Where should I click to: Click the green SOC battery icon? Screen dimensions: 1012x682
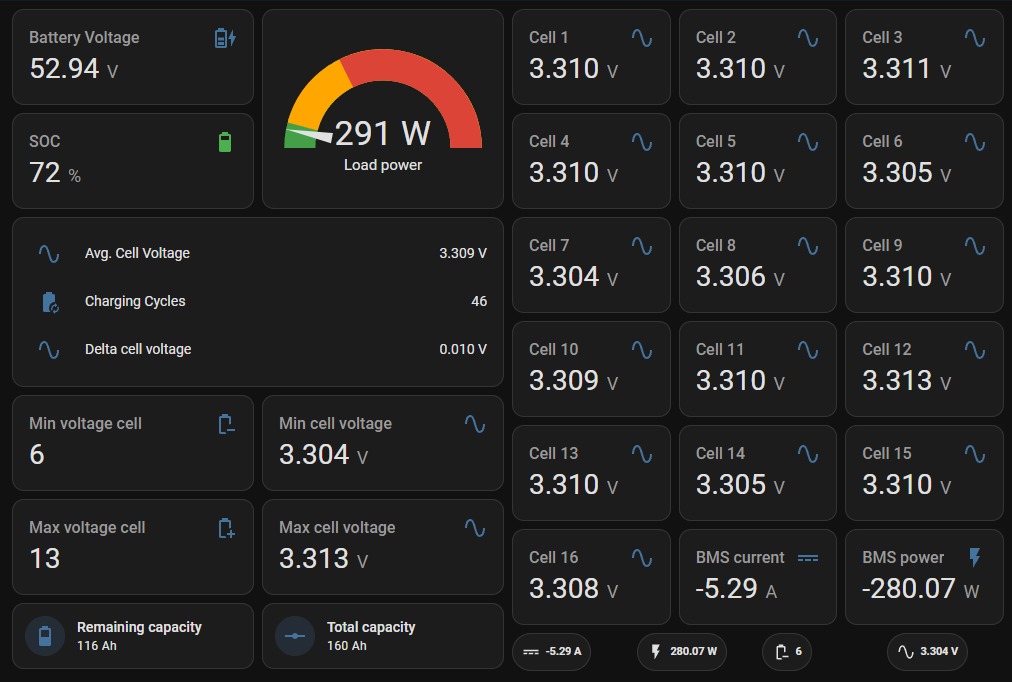tap(225, 142)
